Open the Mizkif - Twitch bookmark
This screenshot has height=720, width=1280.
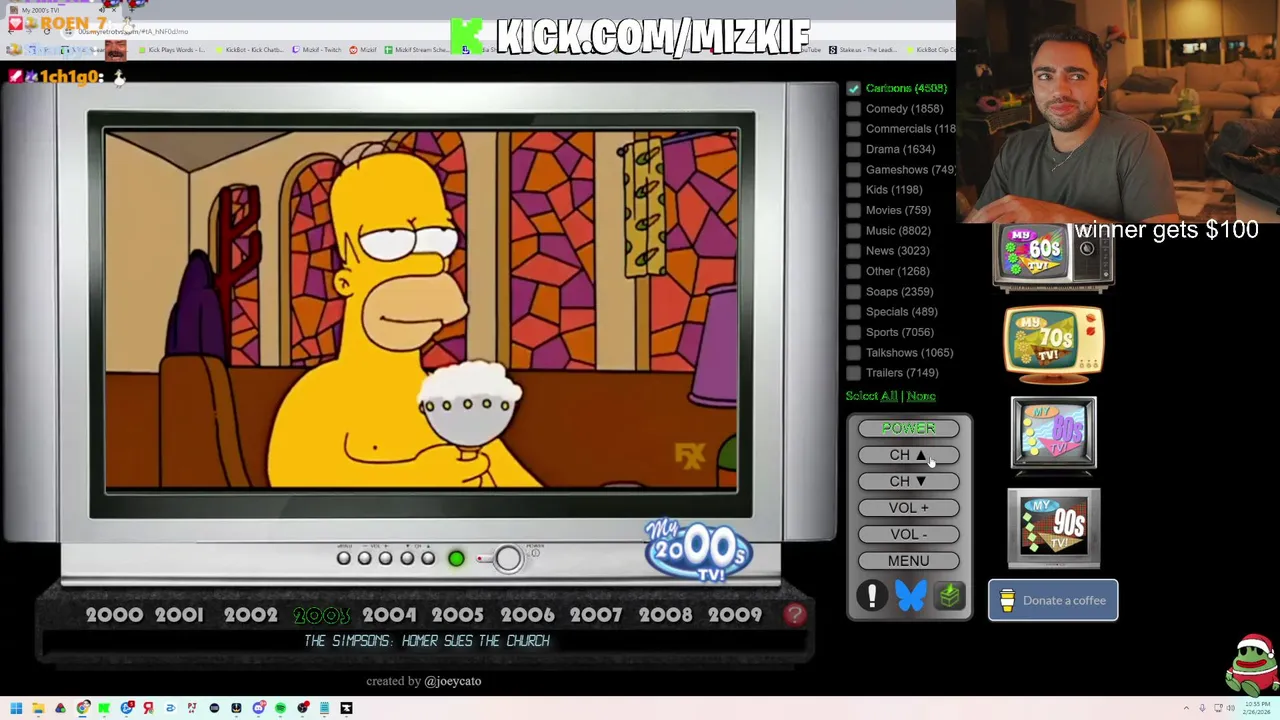[x=317, y=50]
